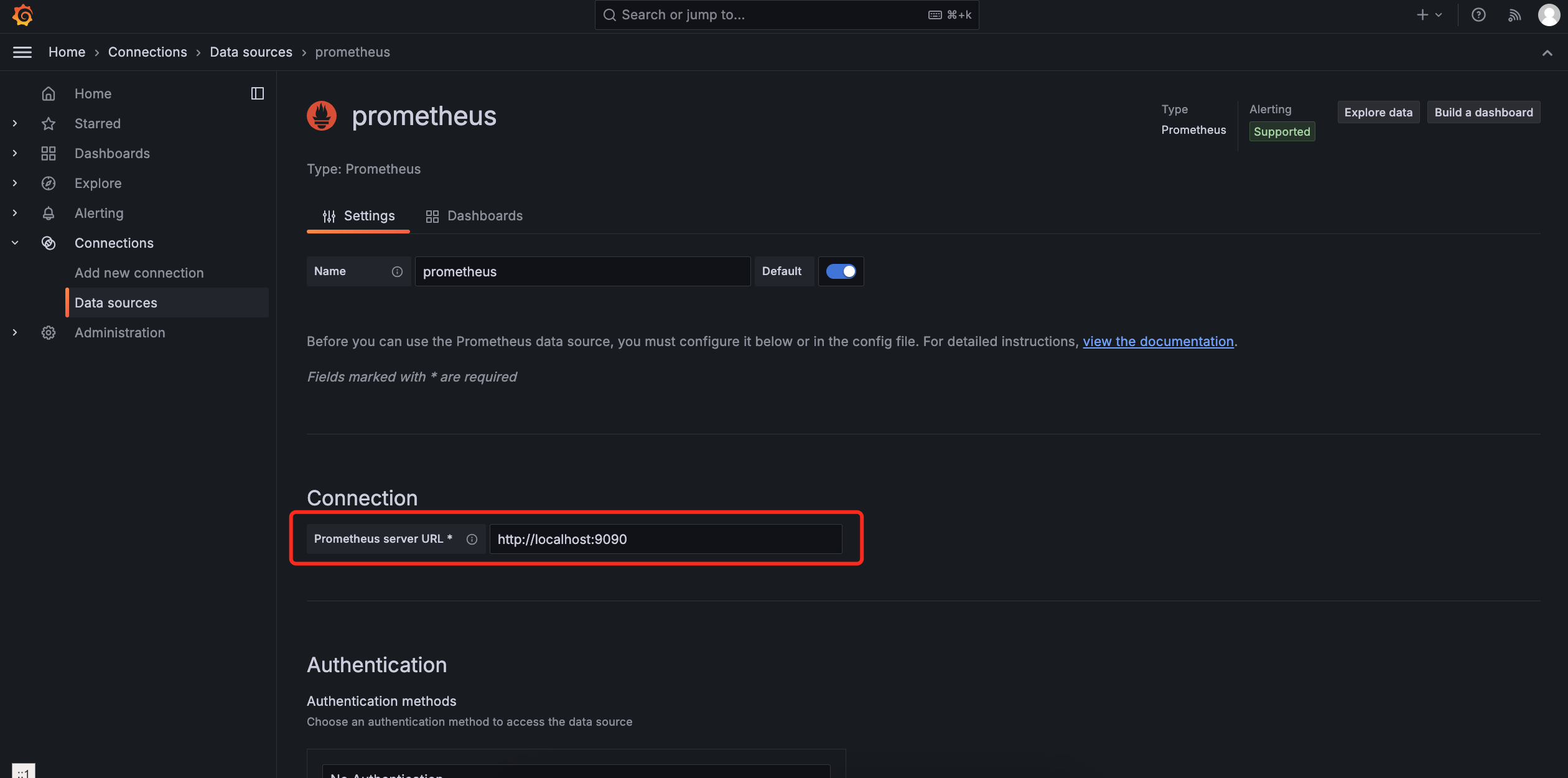Click the Prometheus server URL info icon

[x=472, y=539]
